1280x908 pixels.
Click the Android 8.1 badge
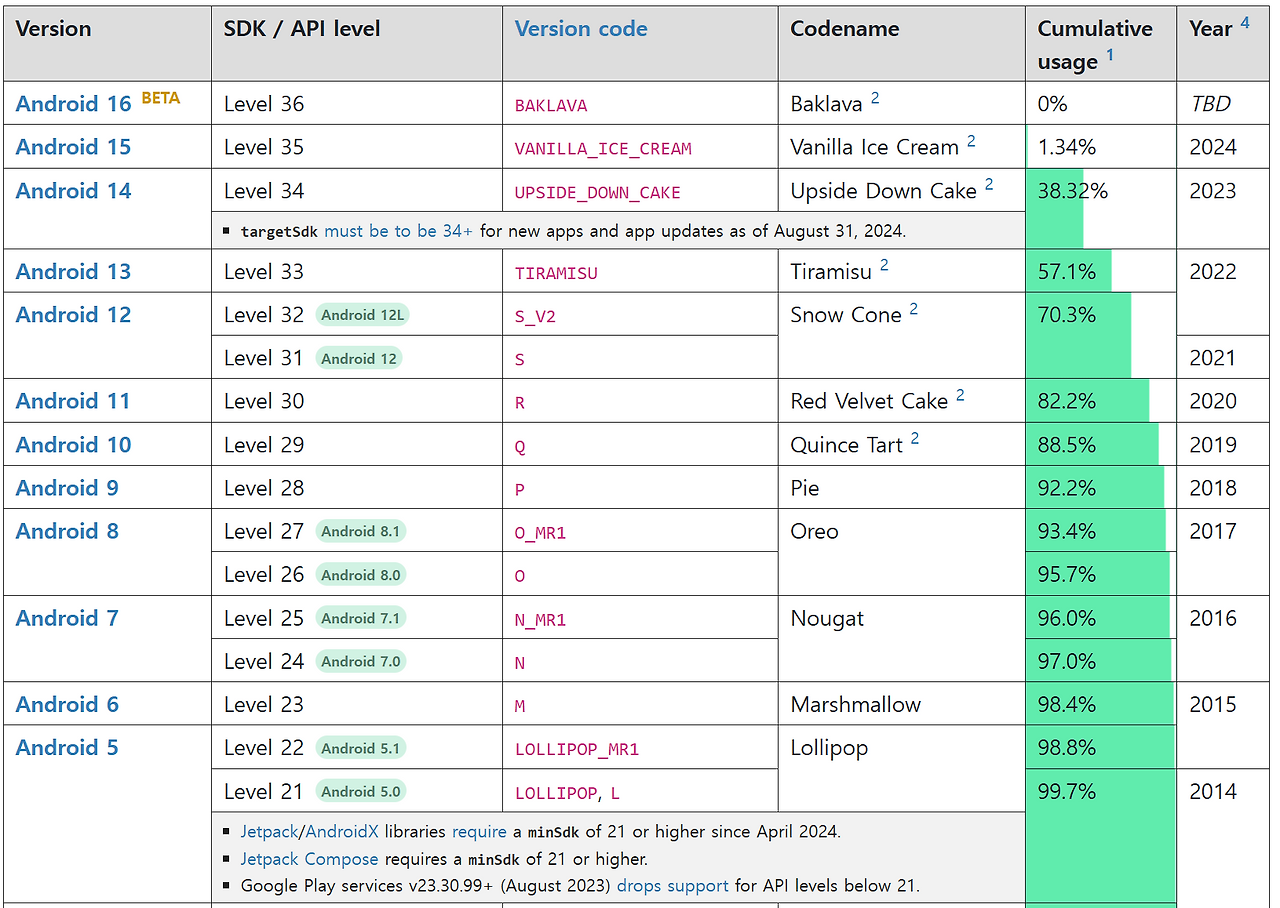tap(361, 531)
